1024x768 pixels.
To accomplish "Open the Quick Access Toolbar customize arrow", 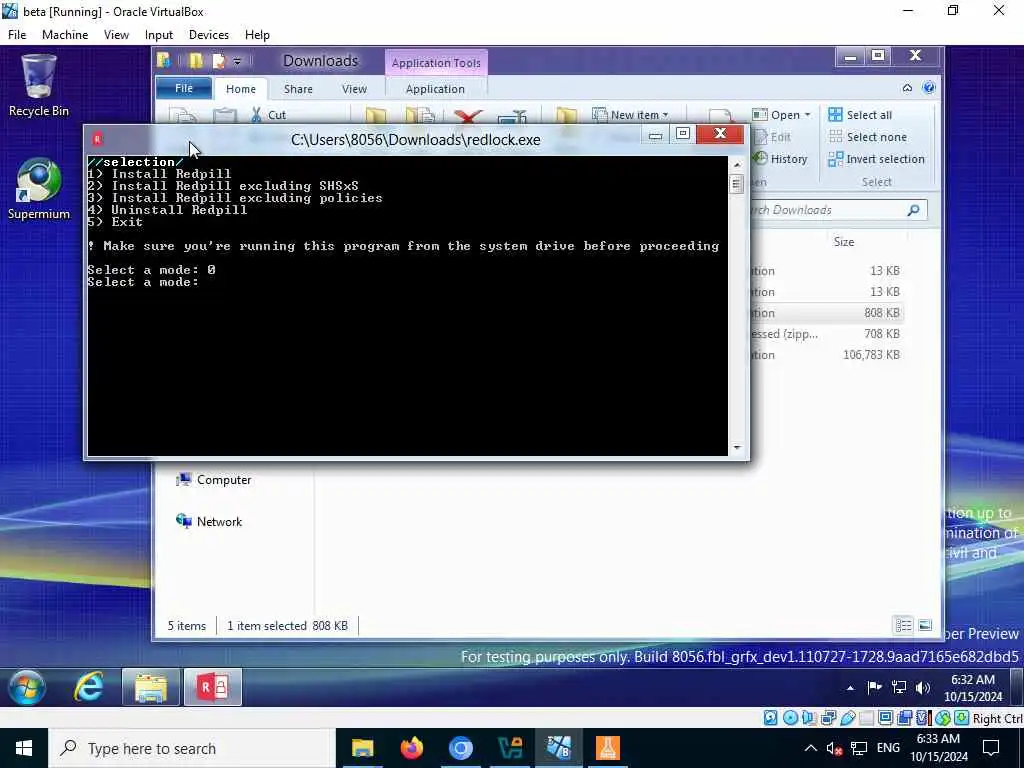I will tap(237, 61).
